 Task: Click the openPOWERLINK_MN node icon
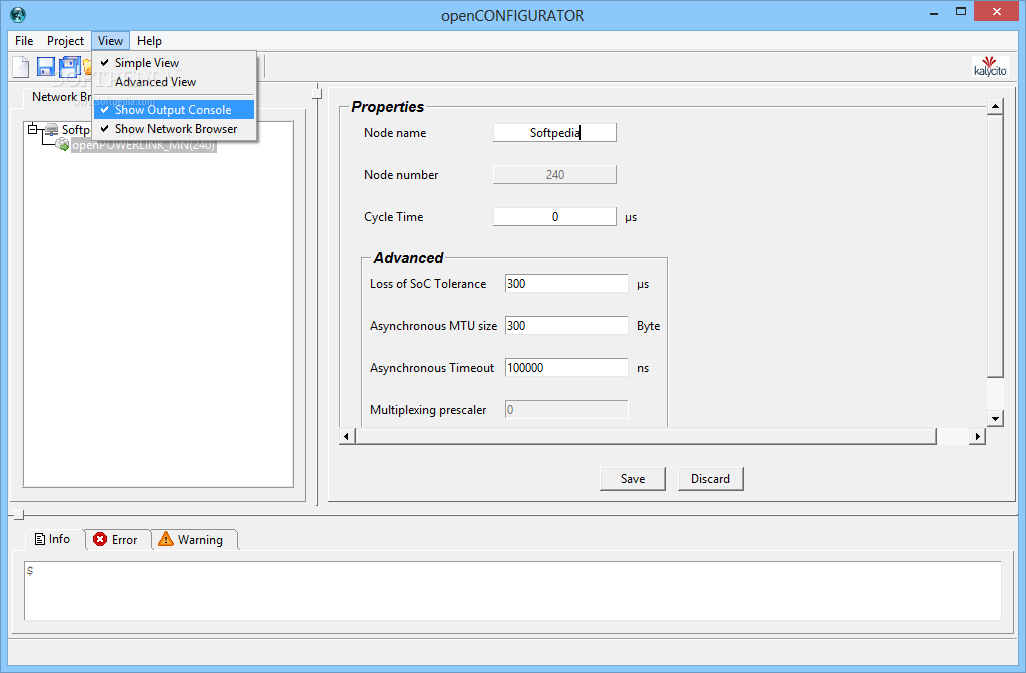[x=62, y=145]
